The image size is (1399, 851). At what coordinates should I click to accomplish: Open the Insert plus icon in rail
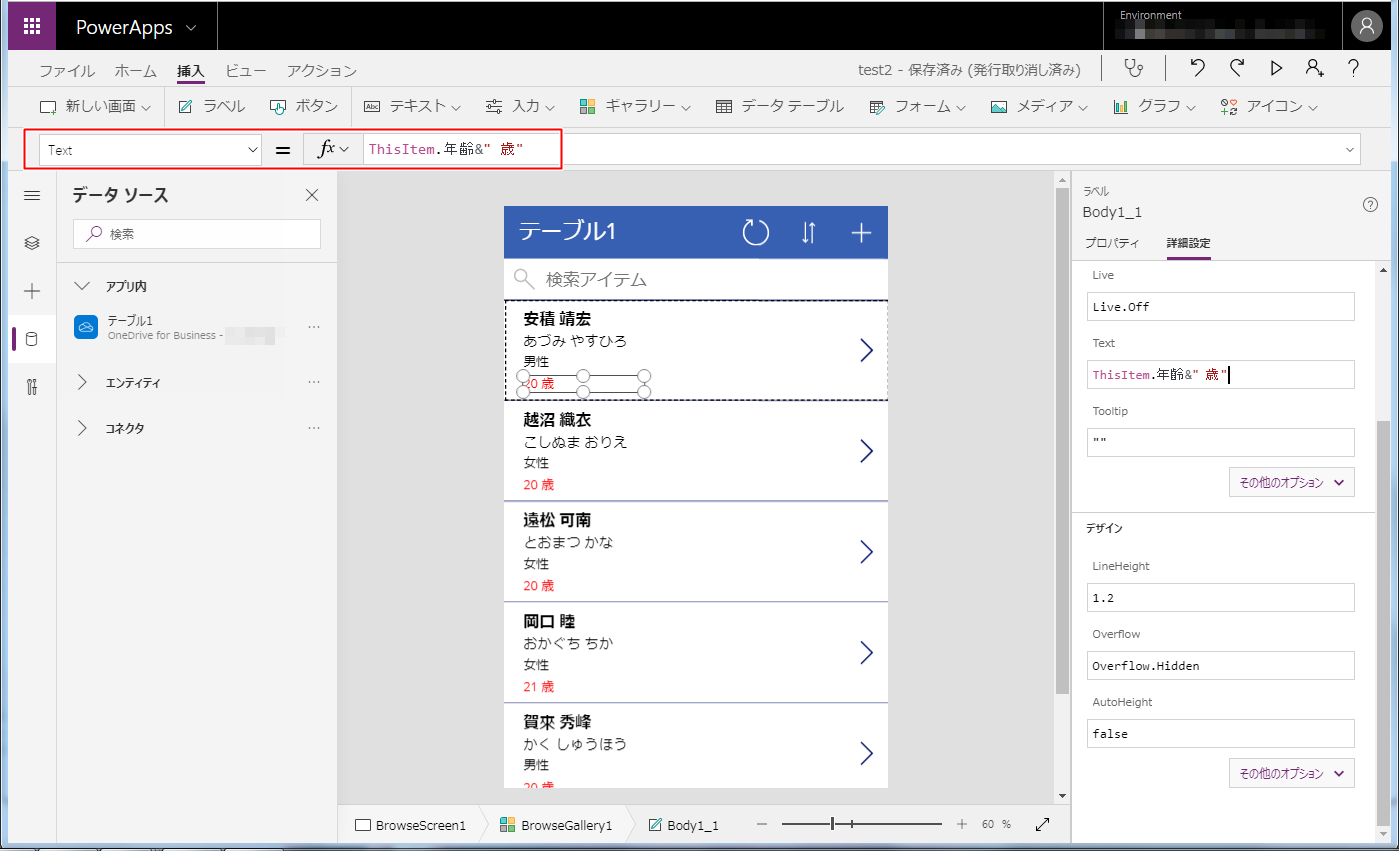click(32, 291)
